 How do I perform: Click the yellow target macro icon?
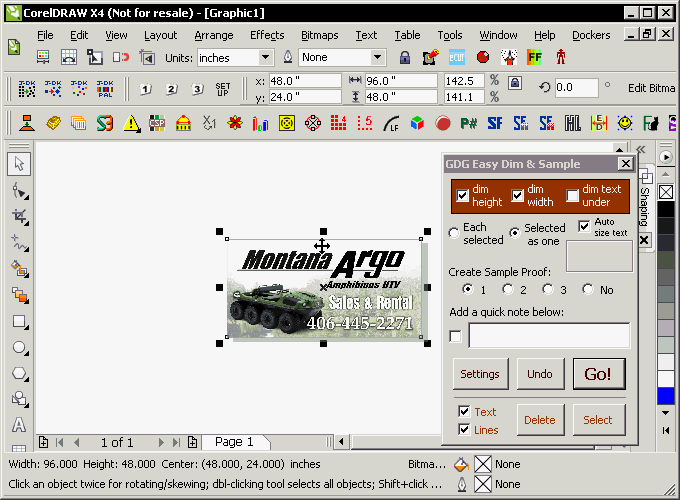tap(287, 124)
